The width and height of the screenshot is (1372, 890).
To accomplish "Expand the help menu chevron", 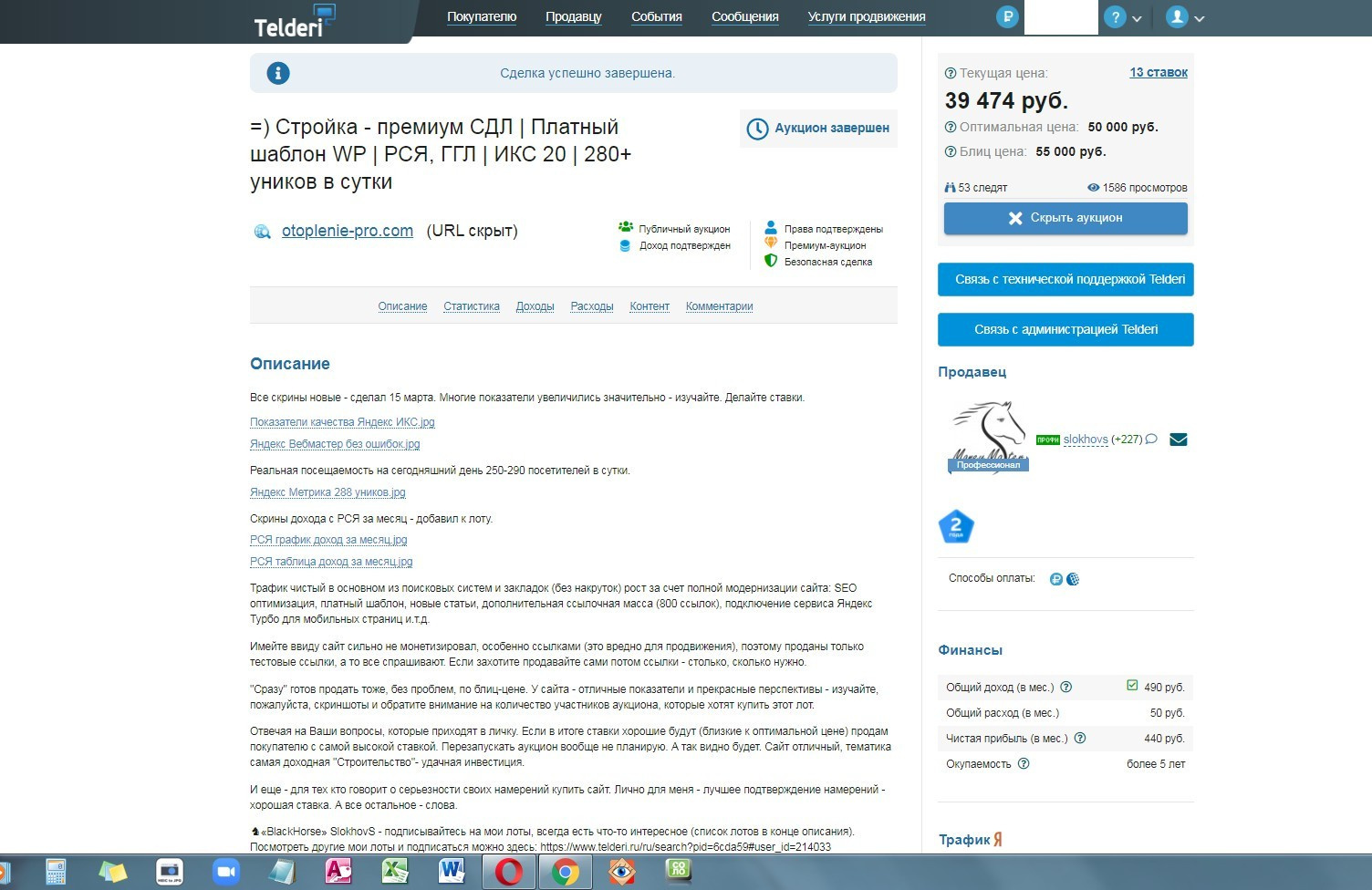I will (1137, 18).
